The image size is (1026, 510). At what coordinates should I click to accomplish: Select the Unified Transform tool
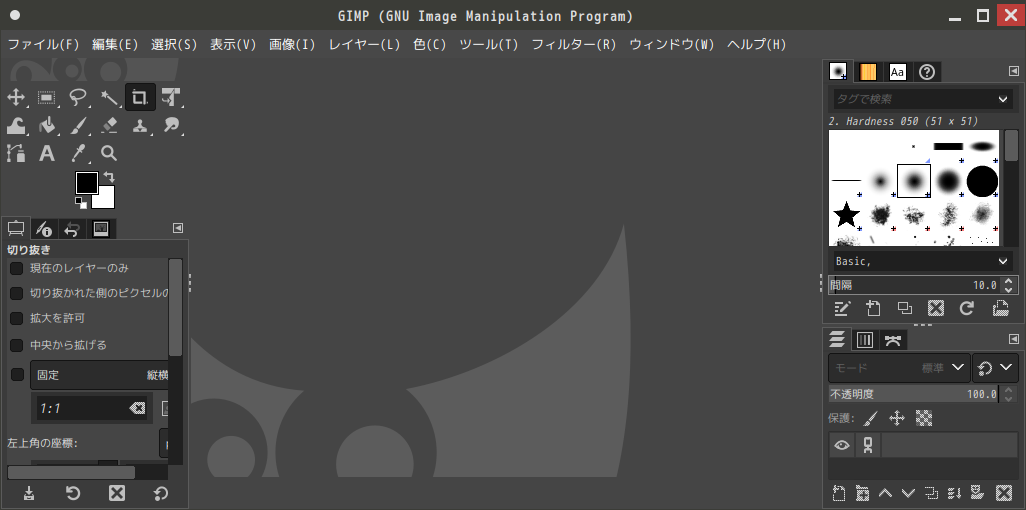tap(171, 98)
